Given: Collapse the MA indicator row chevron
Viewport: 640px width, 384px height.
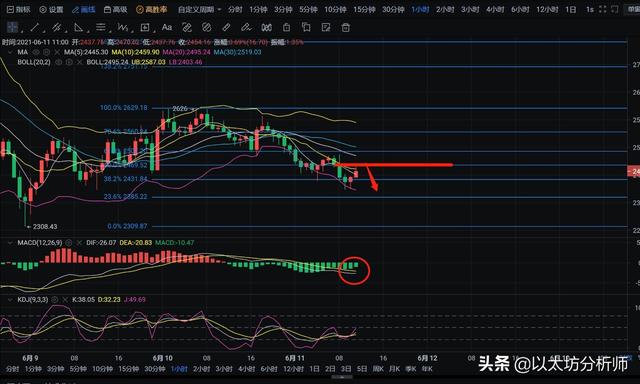Looking at the screenshot, I should click(x=10, y=52).
